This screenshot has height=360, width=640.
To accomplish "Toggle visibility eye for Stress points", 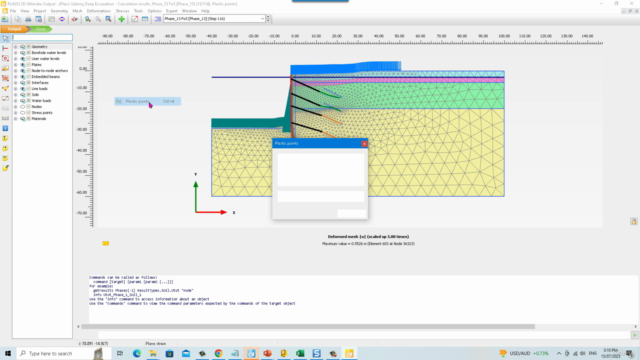I will pos(23,113).
